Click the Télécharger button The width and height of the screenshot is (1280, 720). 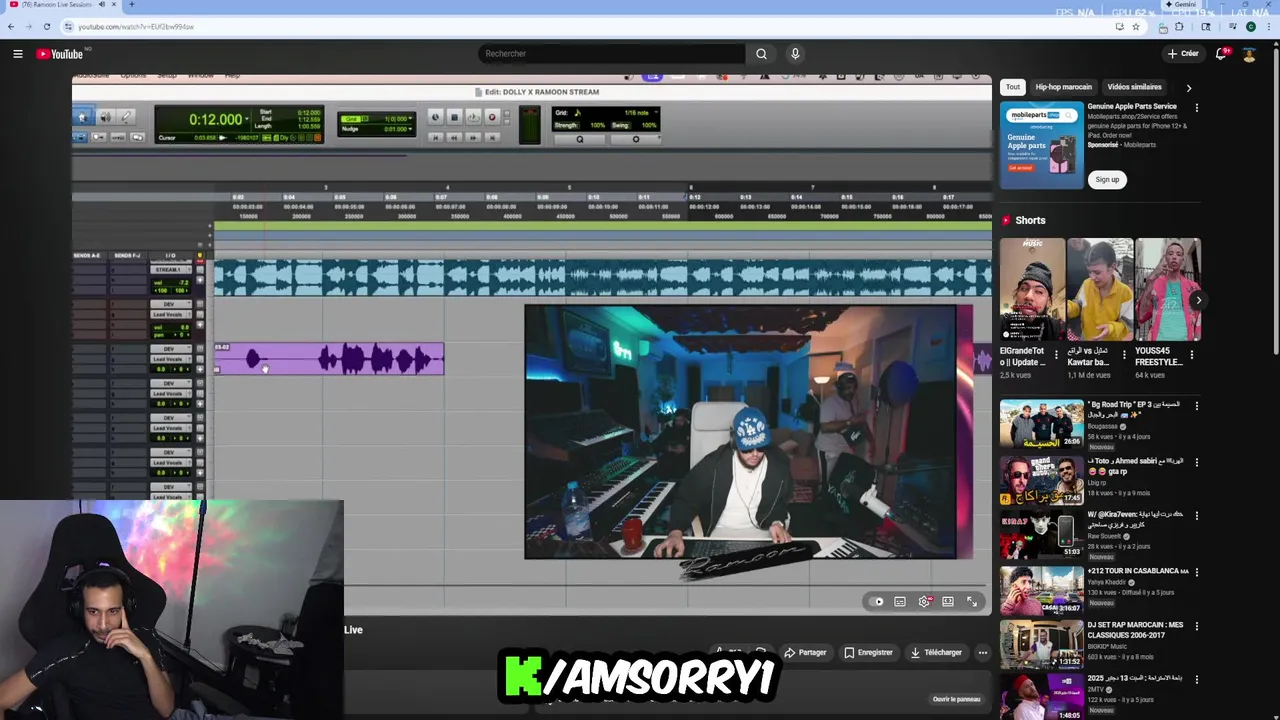[936, 653]
